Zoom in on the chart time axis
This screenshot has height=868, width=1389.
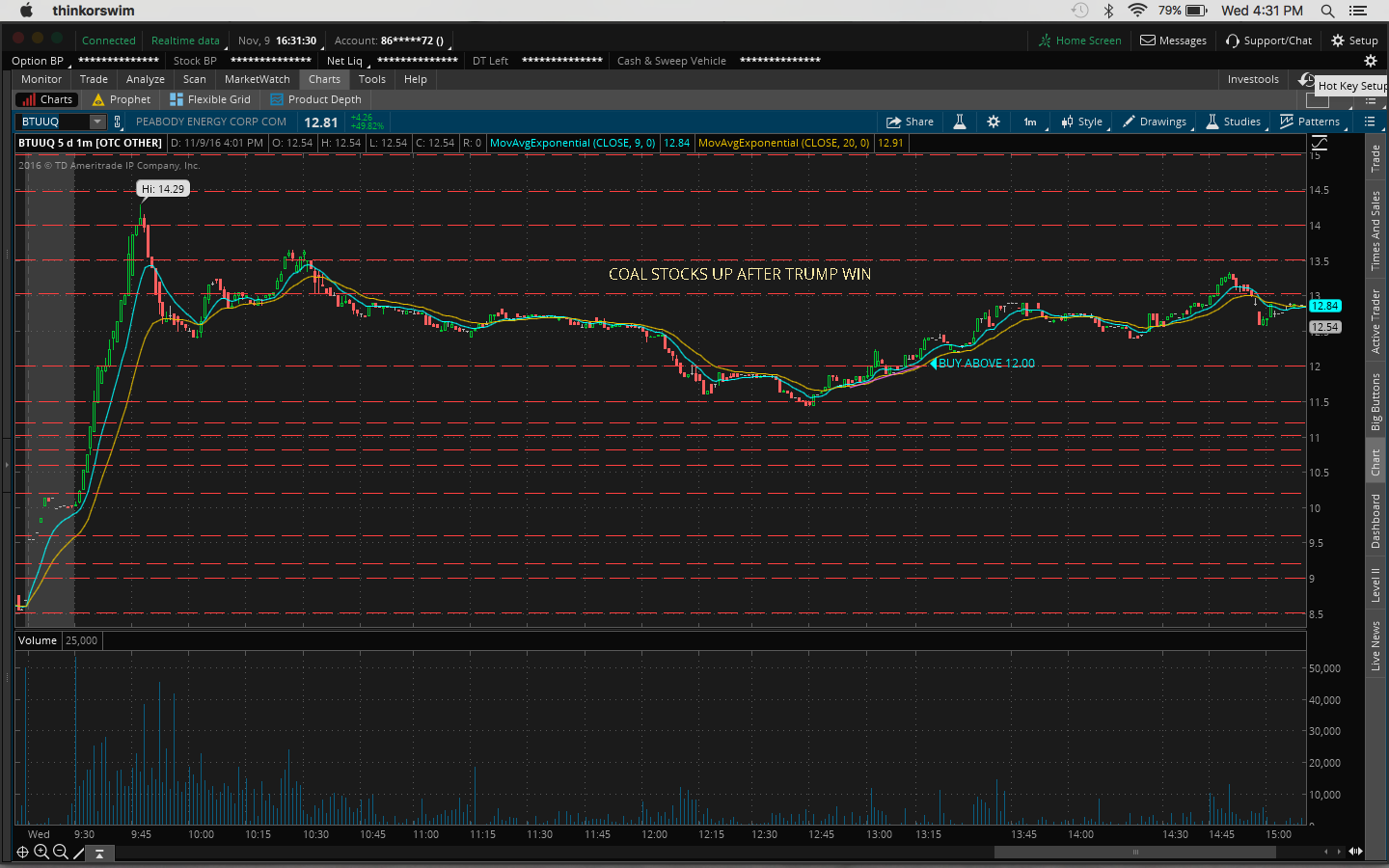(41, 852)
